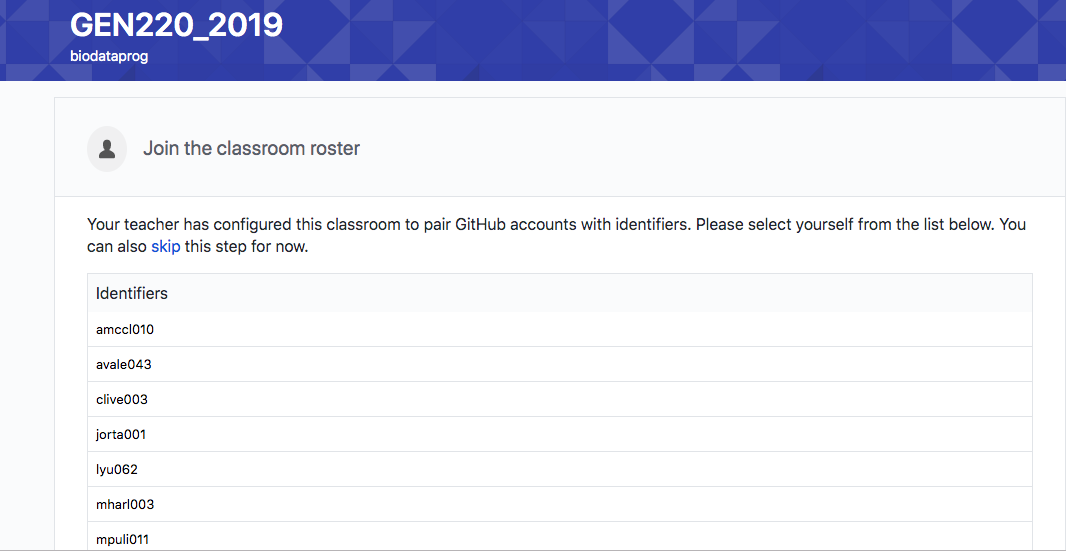
Task: Click the 'this step for now' text
Action: [246, 247]
